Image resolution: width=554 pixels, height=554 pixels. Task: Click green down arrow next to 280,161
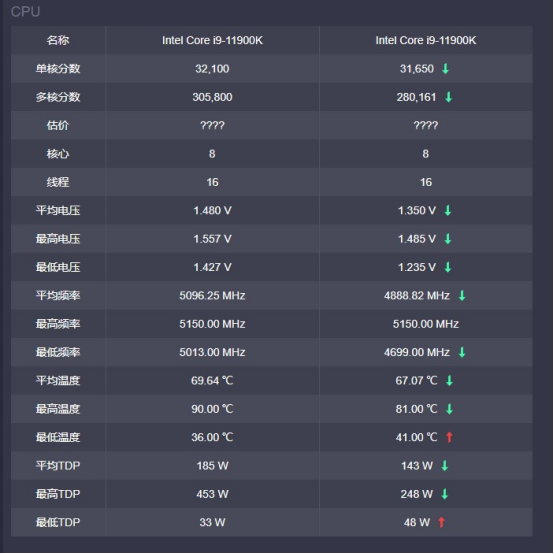[448, 97]
